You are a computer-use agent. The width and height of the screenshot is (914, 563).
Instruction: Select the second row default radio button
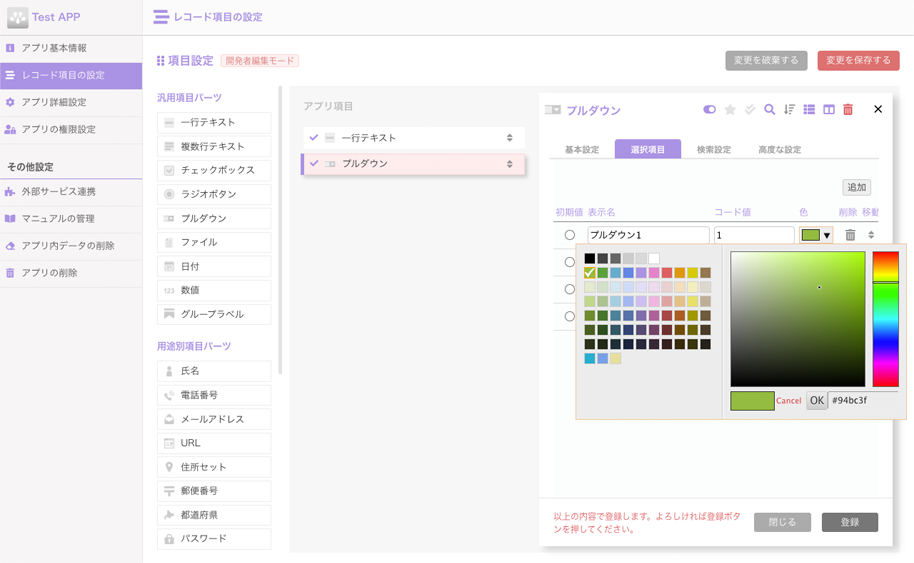[x=570, y=262]
